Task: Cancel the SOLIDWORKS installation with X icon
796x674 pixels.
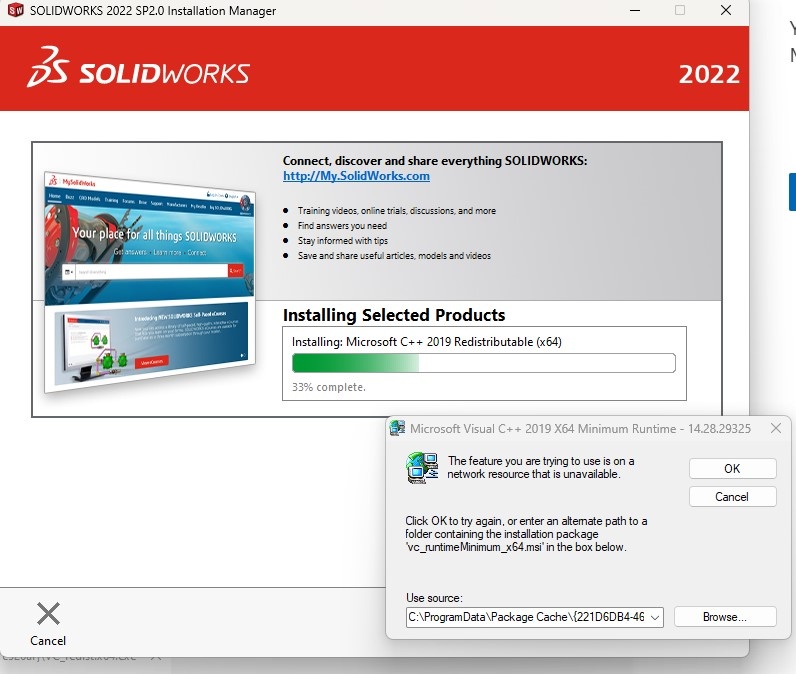Action: pos(48,624)
